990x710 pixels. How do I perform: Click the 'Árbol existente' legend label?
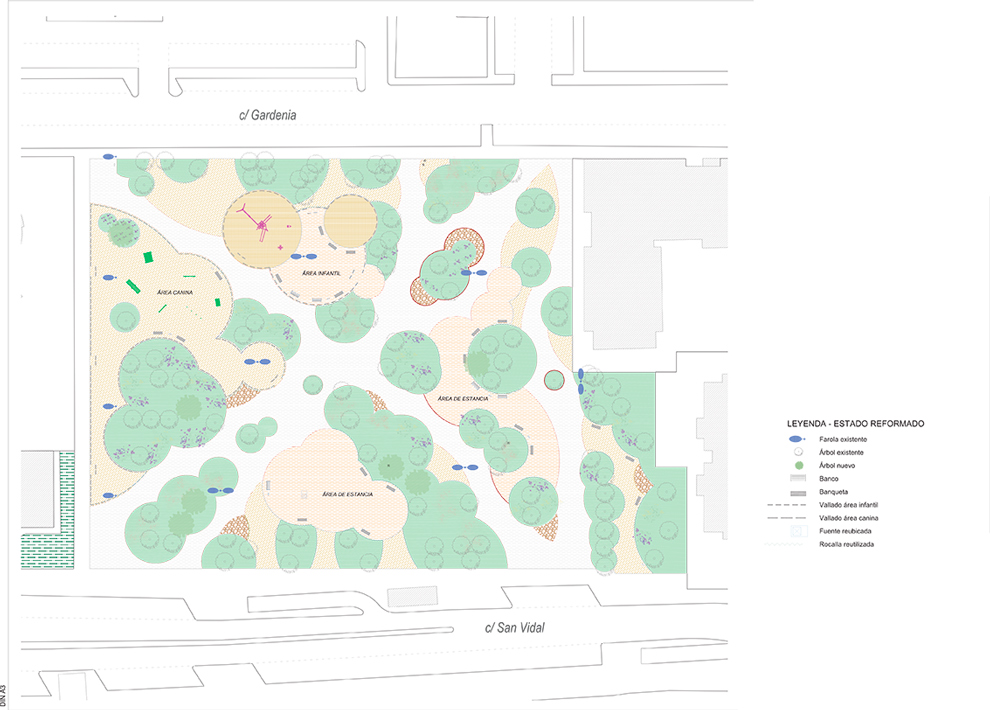[841, 452]
